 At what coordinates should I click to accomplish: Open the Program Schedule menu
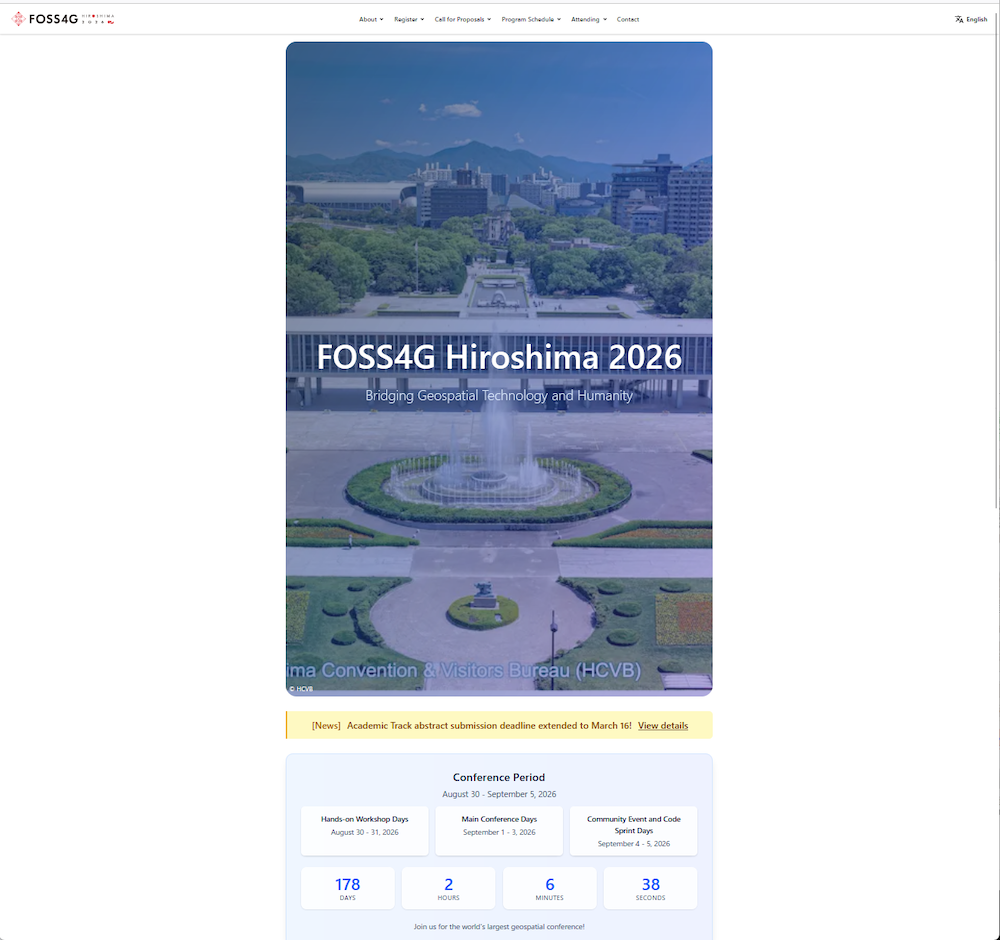(531, 20)
